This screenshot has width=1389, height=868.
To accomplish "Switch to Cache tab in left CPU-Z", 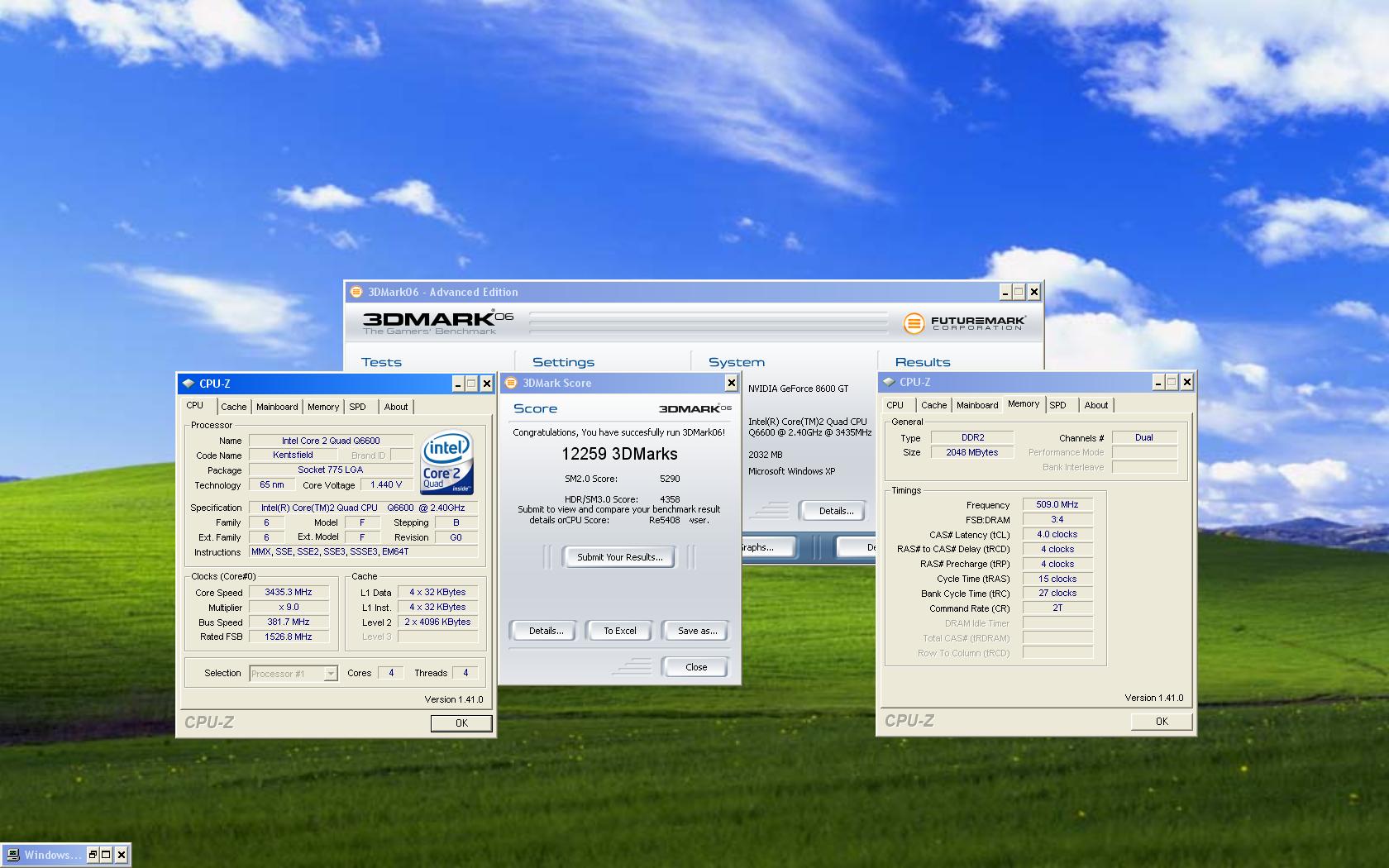I will [x=233, y=407].
